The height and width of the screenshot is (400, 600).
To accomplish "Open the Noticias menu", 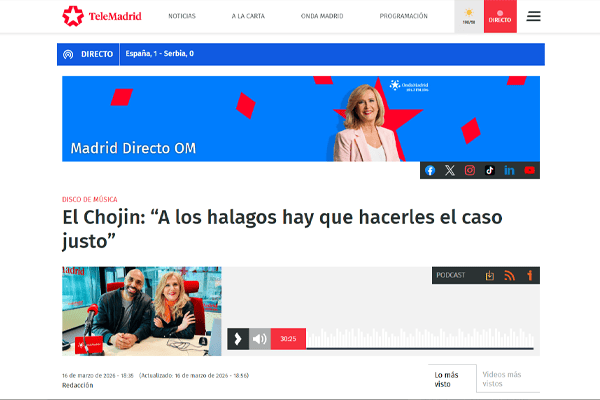I will (x=182, y=16).
